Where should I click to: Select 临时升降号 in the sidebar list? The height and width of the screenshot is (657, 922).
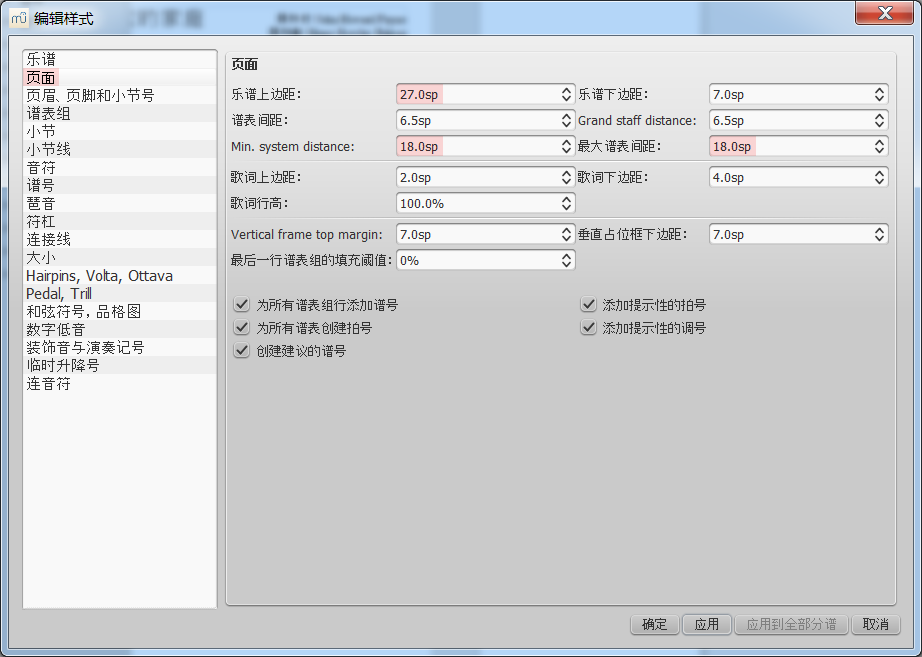(62, 365)
